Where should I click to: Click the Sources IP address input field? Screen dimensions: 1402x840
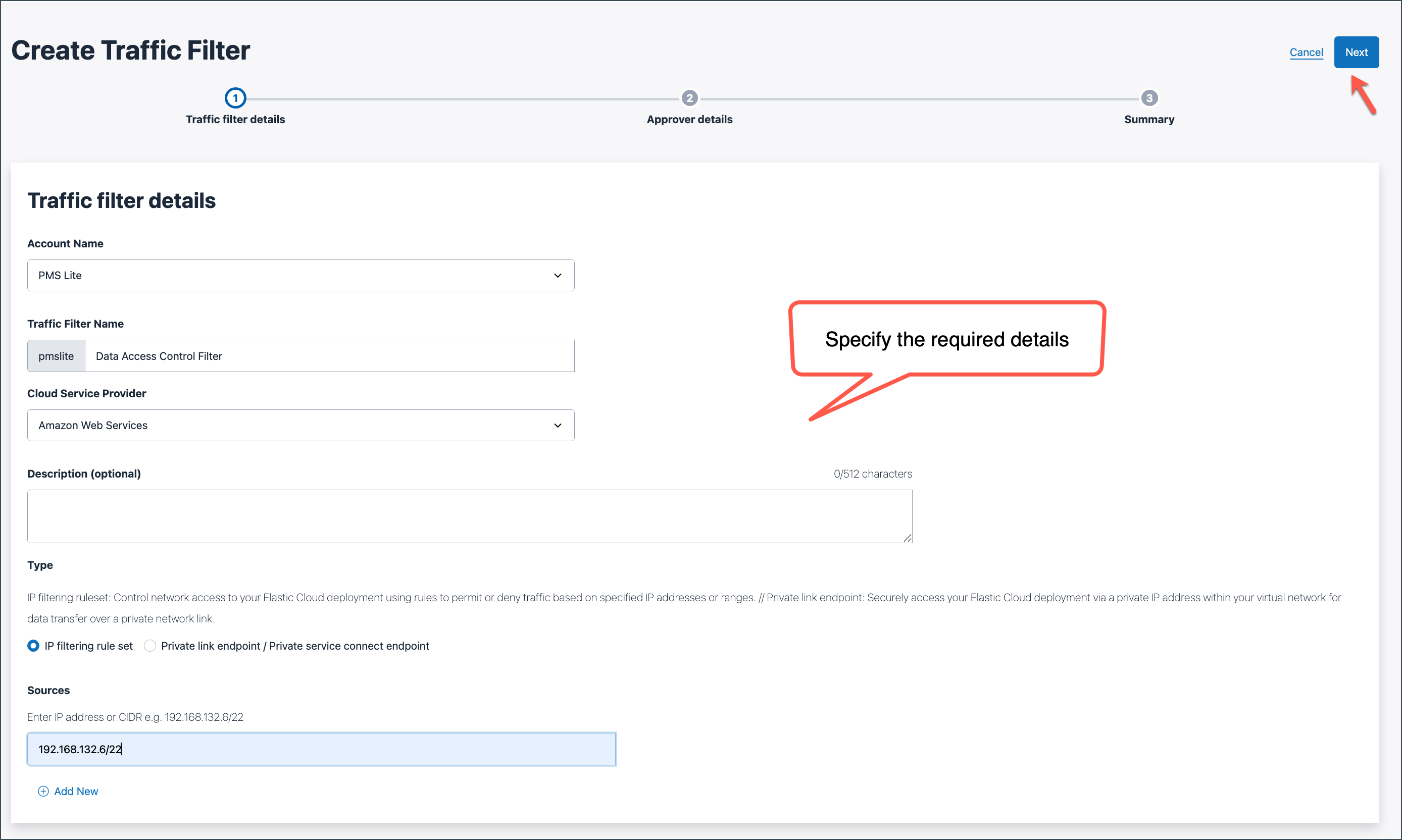tap(321, 749)
